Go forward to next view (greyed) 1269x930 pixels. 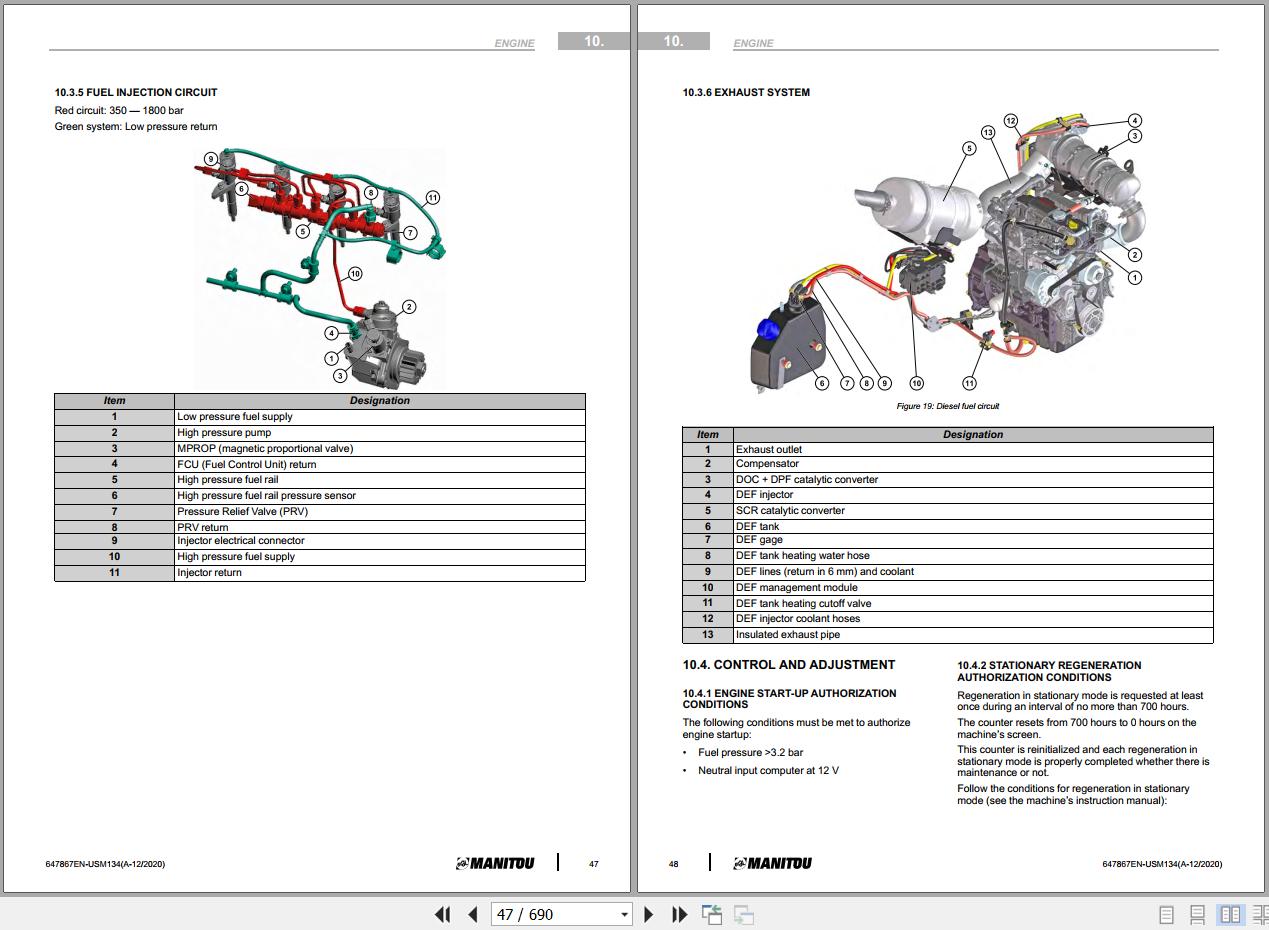click(744, 914)
